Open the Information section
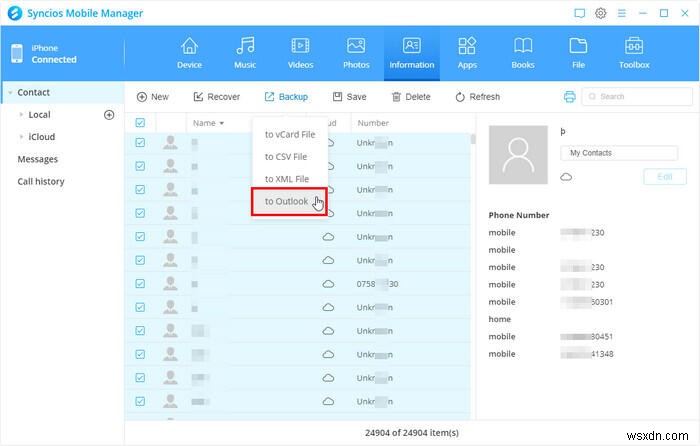Screen dimensions: 700x446 (x=412, y=53)
